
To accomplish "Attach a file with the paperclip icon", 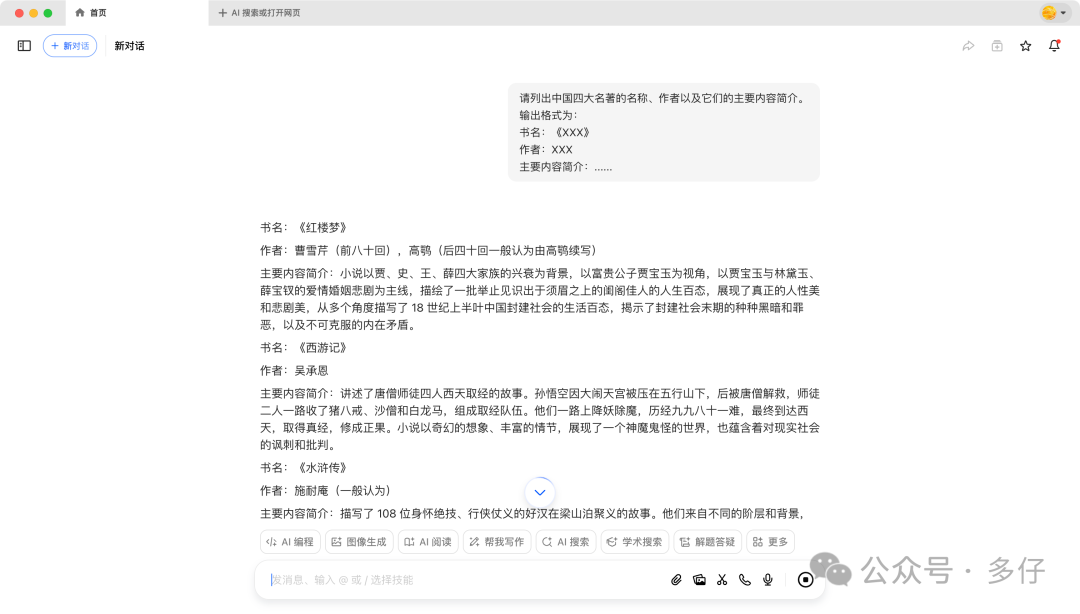I will pos(676,580).
